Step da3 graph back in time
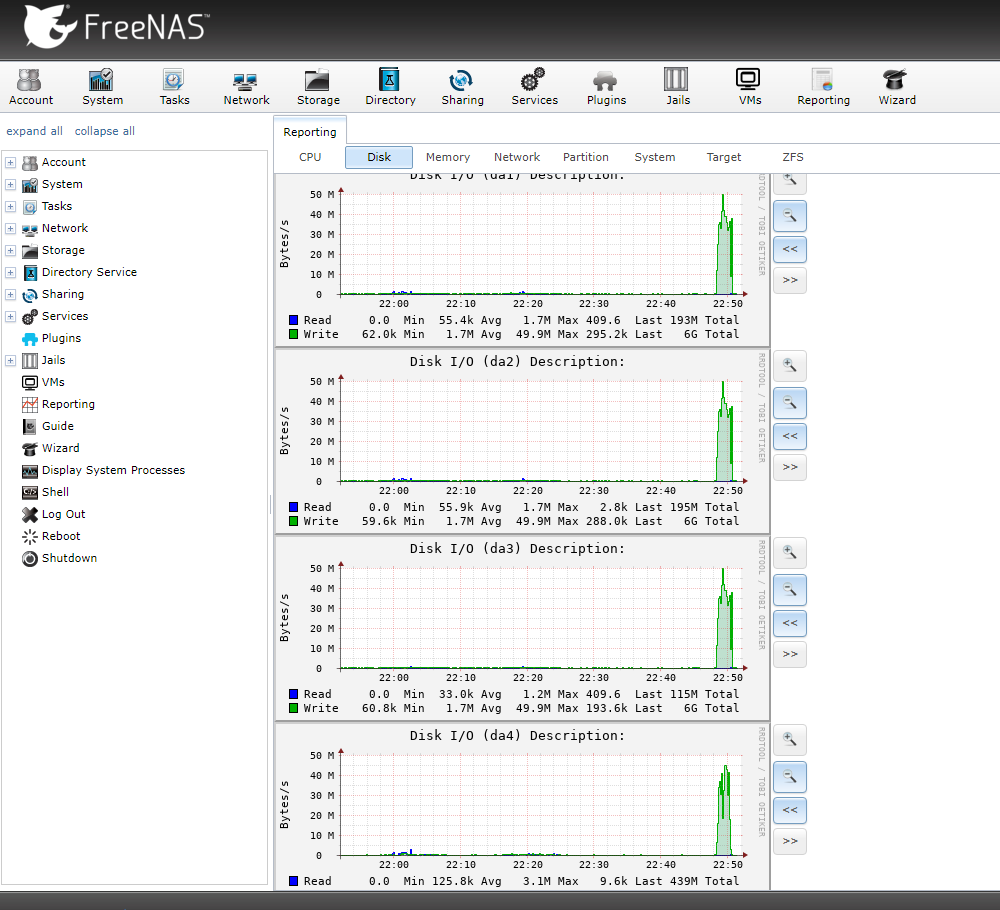1000x910 pixels. [790, 623]
